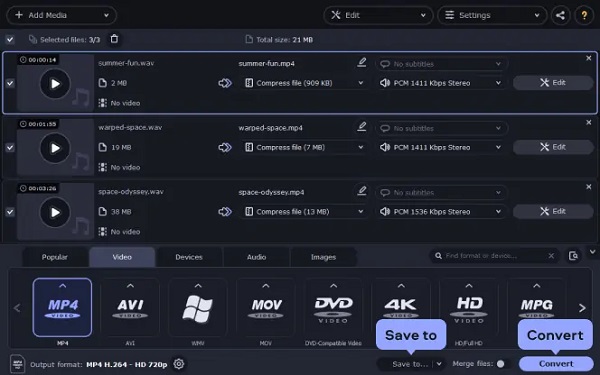Switch to the Audio tab
The image size is (600, 375).
tap(256, 257)
